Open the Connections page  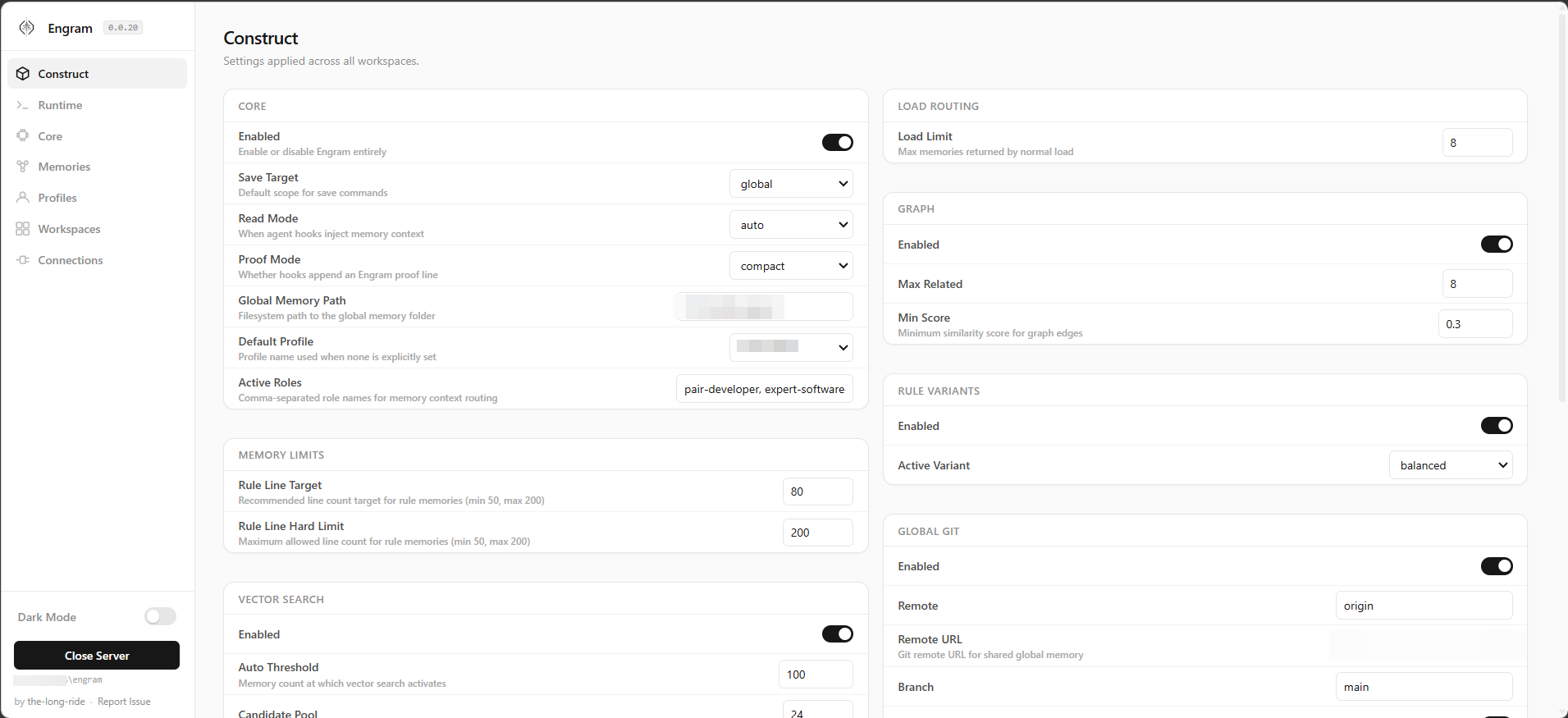coord(97,260)
